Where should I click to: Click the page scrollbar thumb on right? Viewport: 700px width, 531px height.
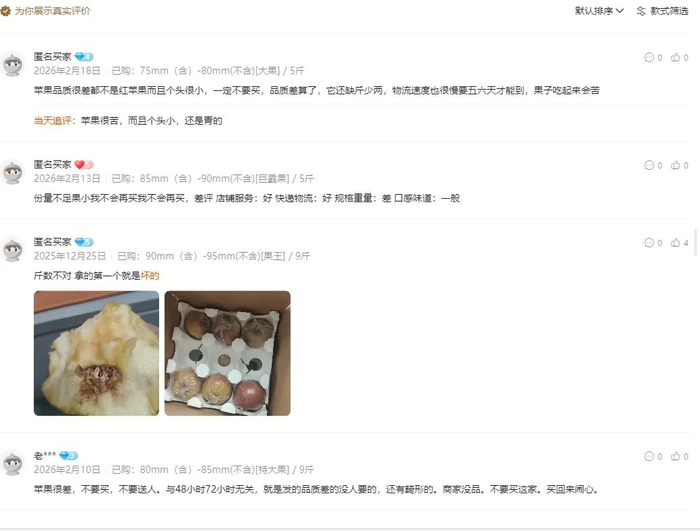tap(696, 242)
